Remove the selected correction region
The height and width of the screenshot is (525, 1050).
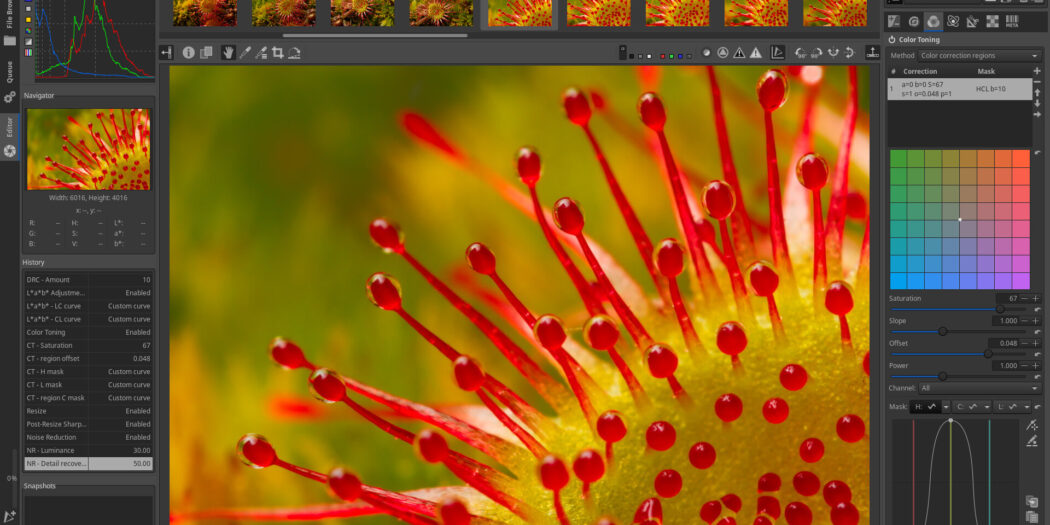1037,82
